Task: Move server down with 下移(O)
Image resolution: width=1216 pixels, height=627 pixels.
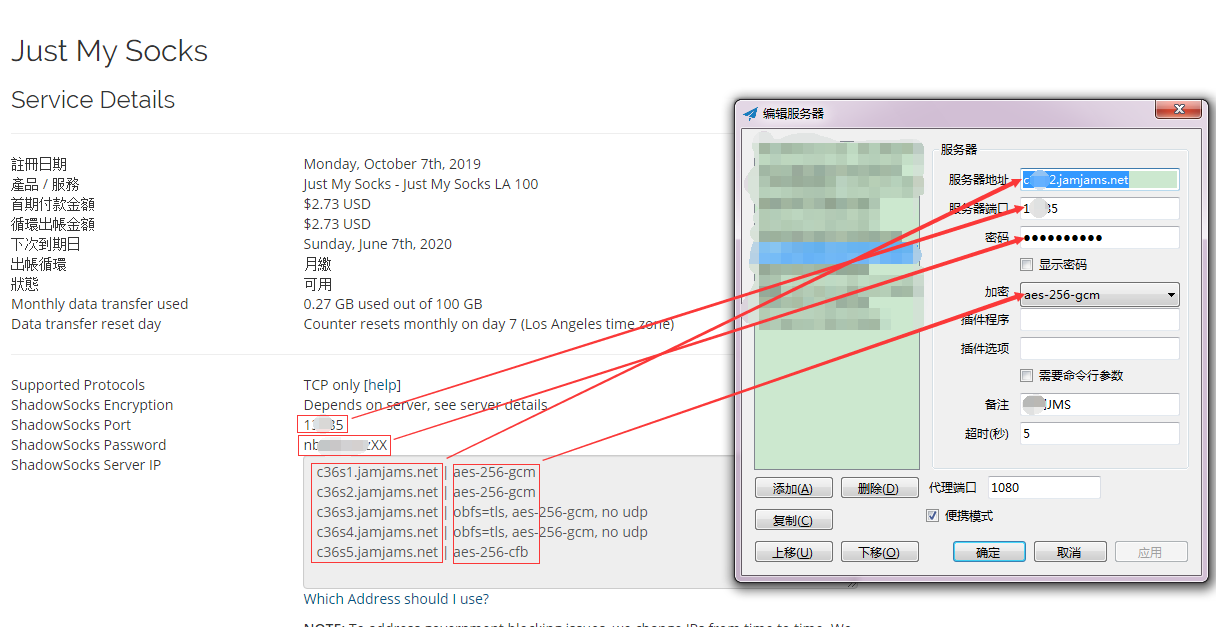Action: pos(879,552)
